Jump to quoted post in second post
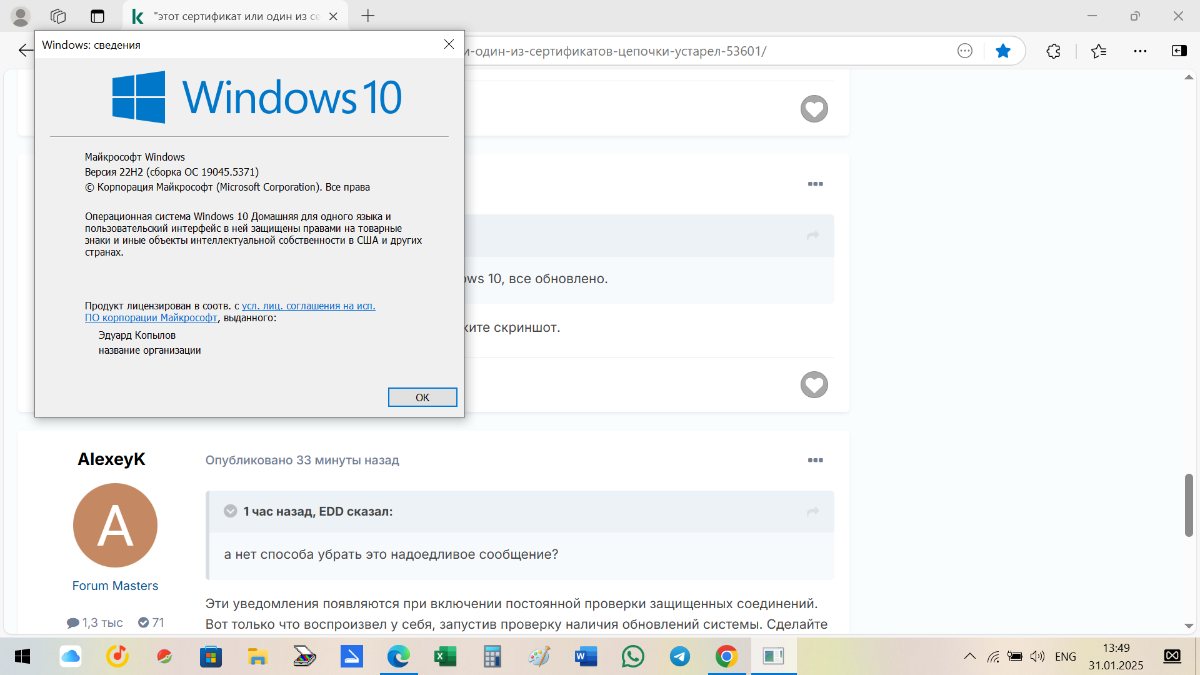This screenshot has height=675, width=1200. pos(813,235)
